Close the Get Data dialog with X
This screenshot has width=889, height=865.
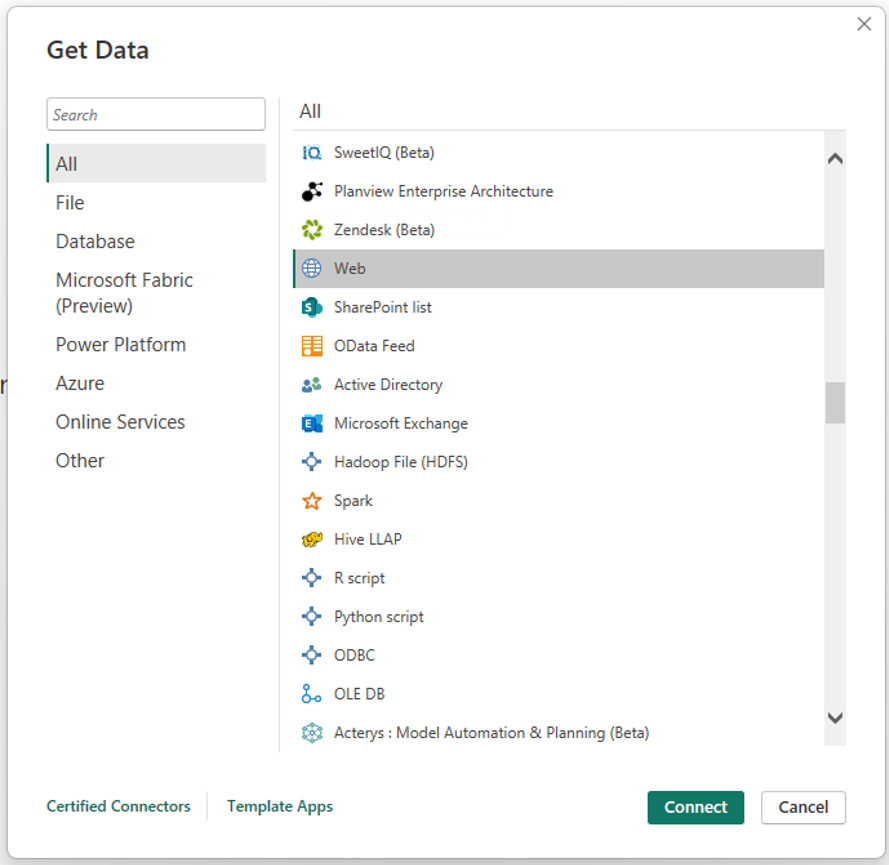[x=864, y=24]
